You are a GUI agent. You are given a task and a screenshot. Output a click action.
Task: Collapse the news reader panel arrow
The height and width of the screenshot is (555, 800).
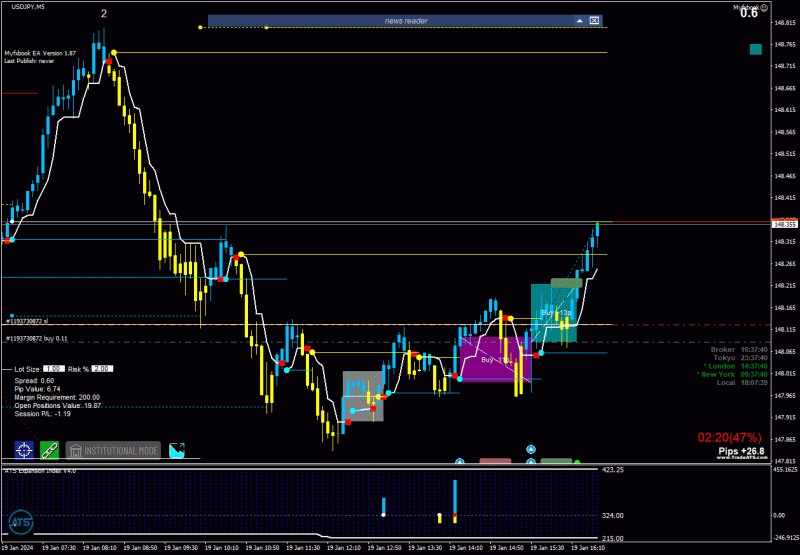click(580, 21)
